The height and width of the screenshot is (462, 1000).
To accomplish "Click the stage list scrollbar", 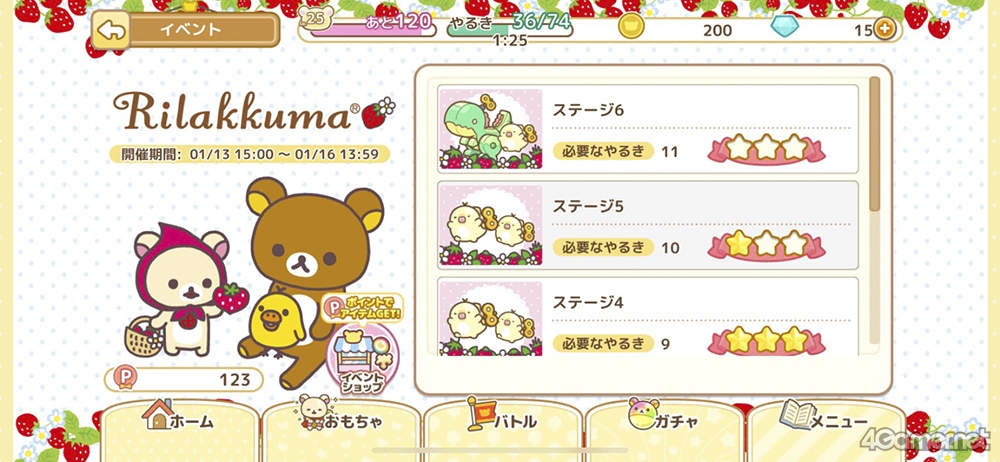I will (874, 144).
